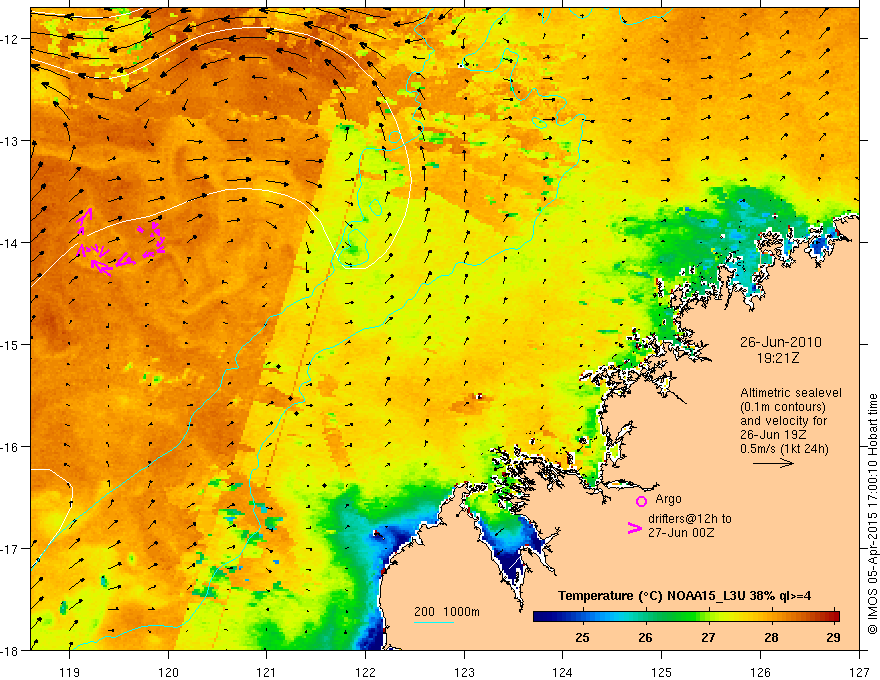Click latitude axis label -17
The width and height of the screenshot is (880, 680).
[x=10, y=548]
